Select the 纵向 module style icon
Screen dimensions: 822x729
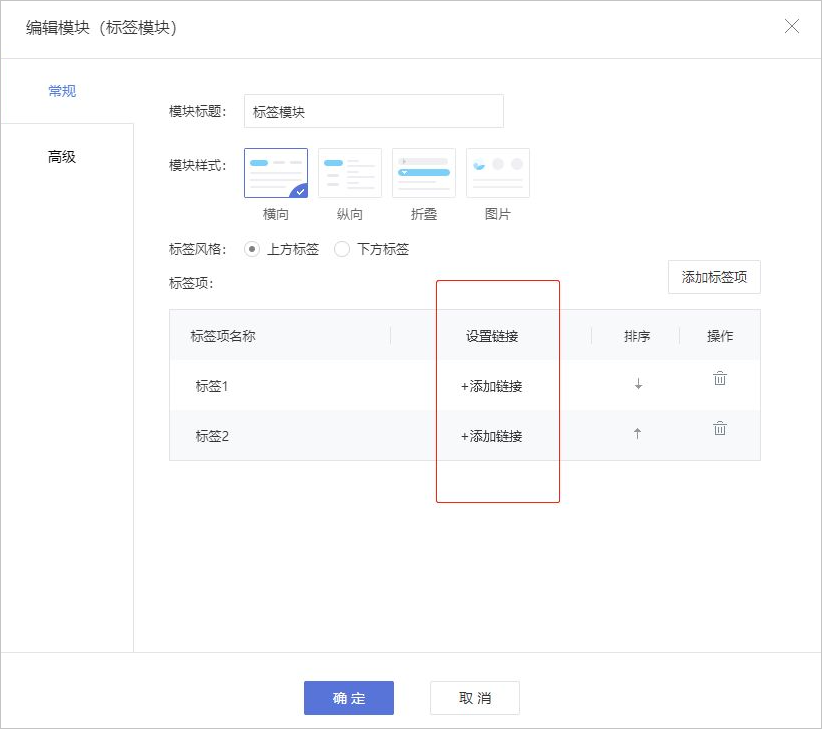coord(350,173)
